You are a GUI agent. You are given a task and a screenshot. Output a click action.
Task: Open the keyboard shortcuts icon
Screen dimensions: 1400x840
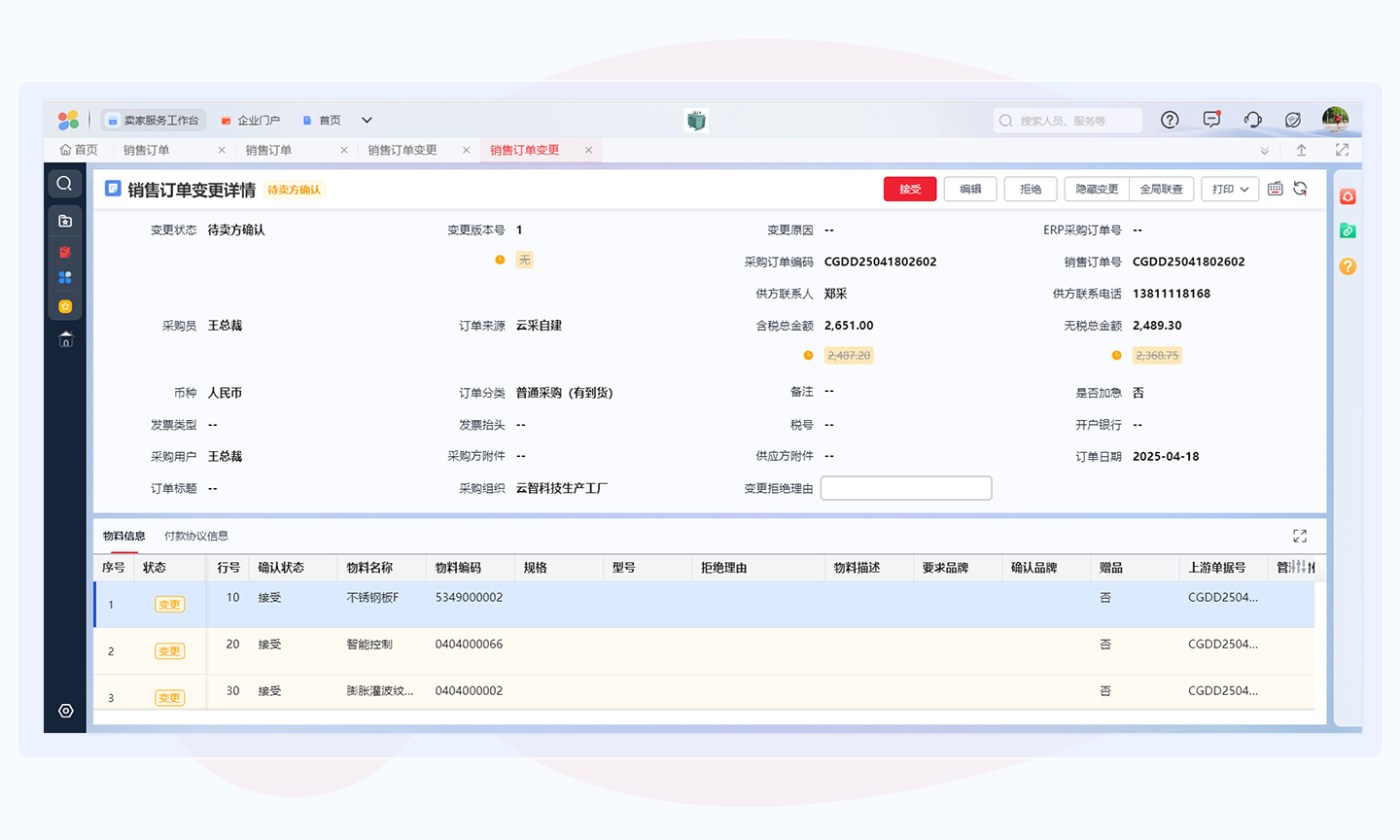pos(1276,189)
